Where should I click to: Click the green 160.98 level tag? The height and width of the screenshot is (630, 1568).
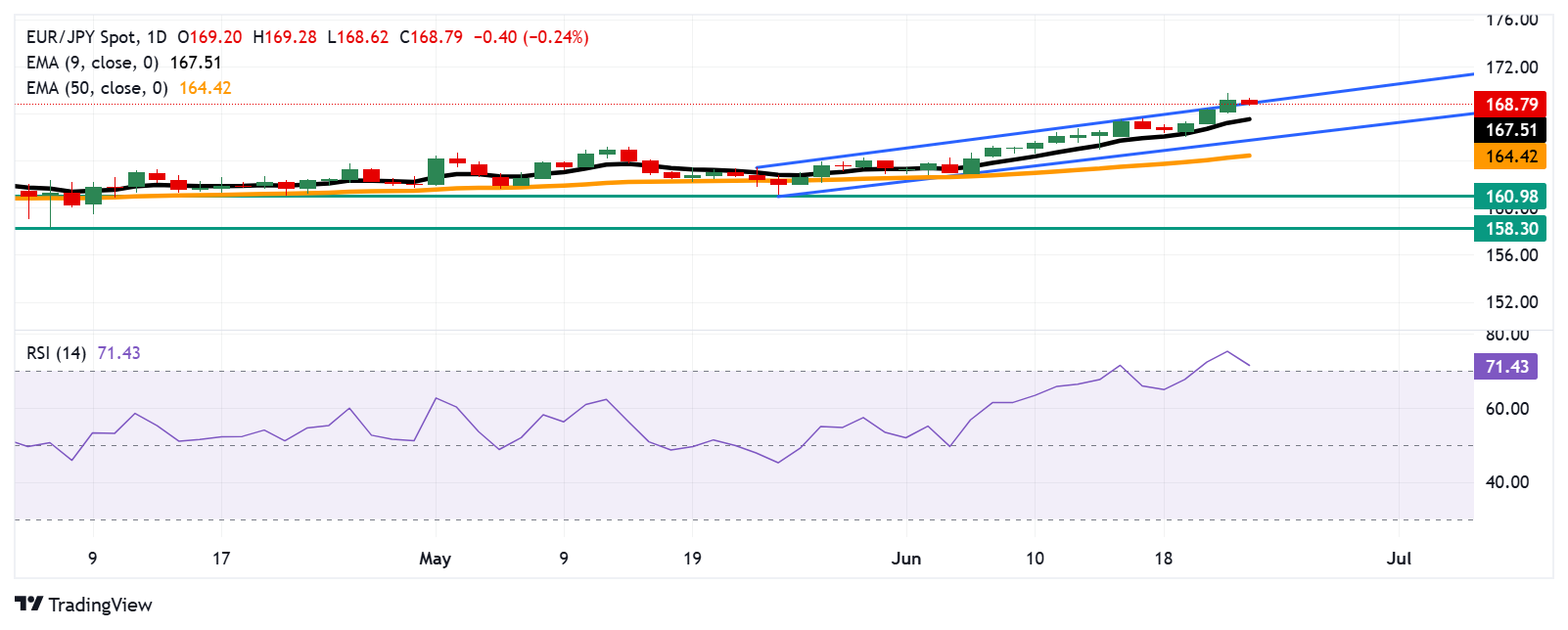coord(1510,197)
